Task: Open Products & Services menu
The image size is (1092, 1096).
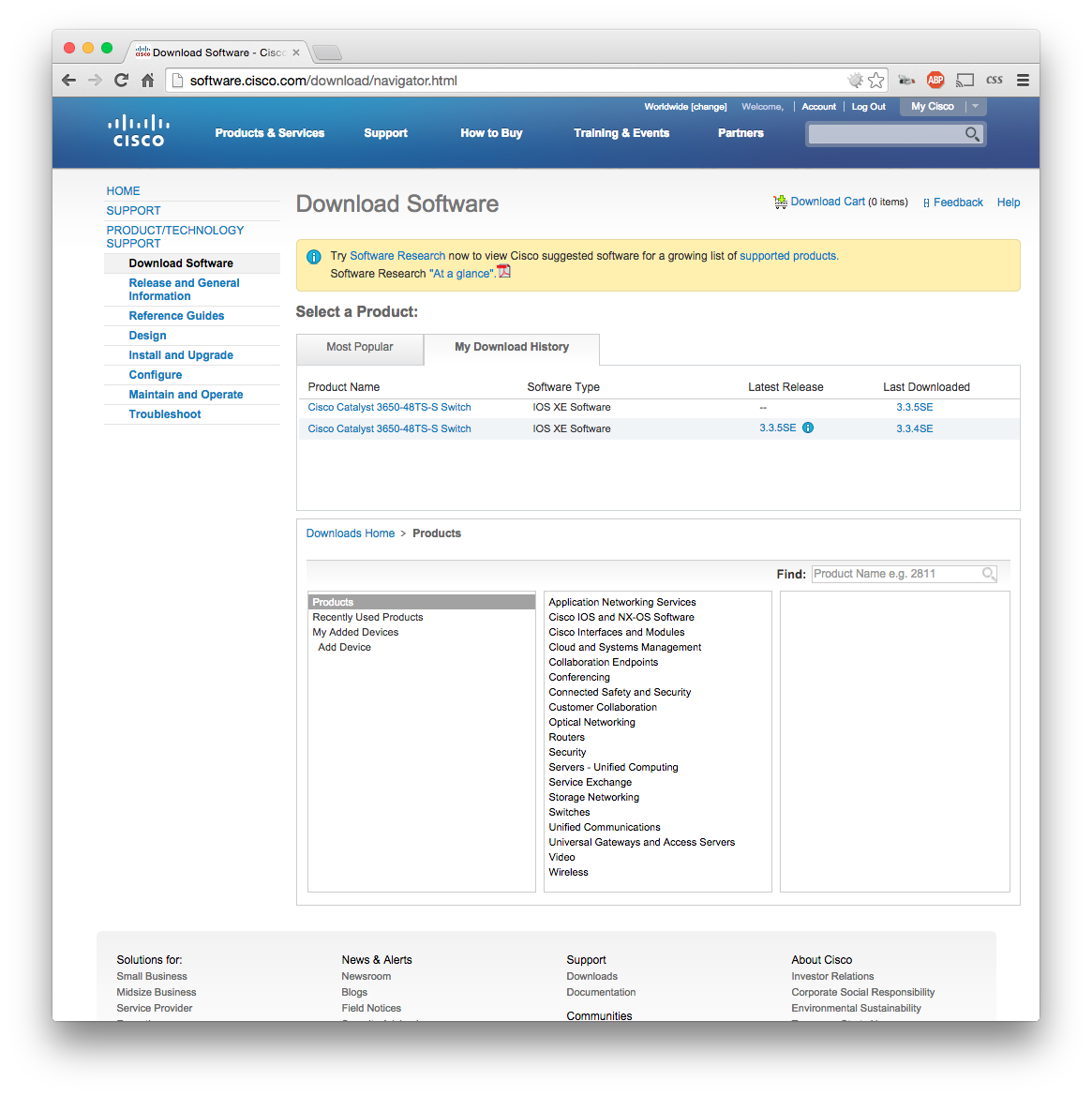Action: coord(270,133)
